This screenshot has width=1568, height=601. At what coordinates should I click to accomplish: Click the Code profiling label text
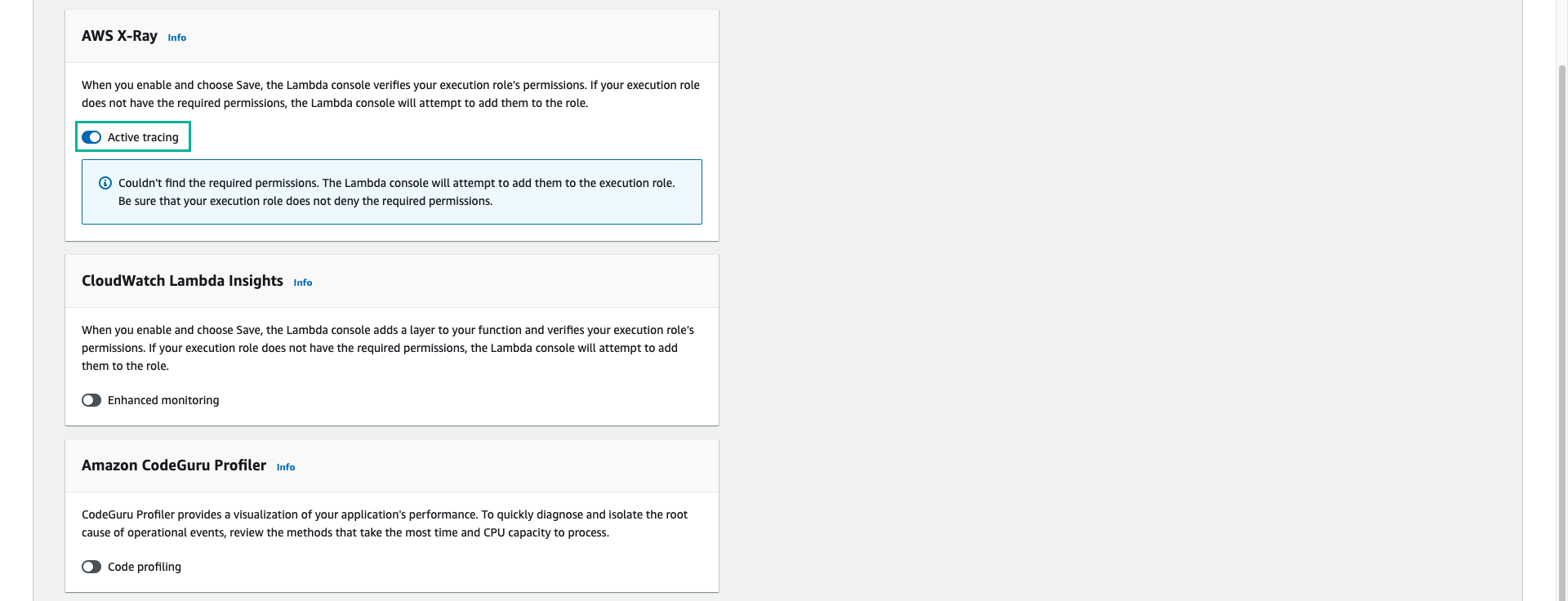145,567
